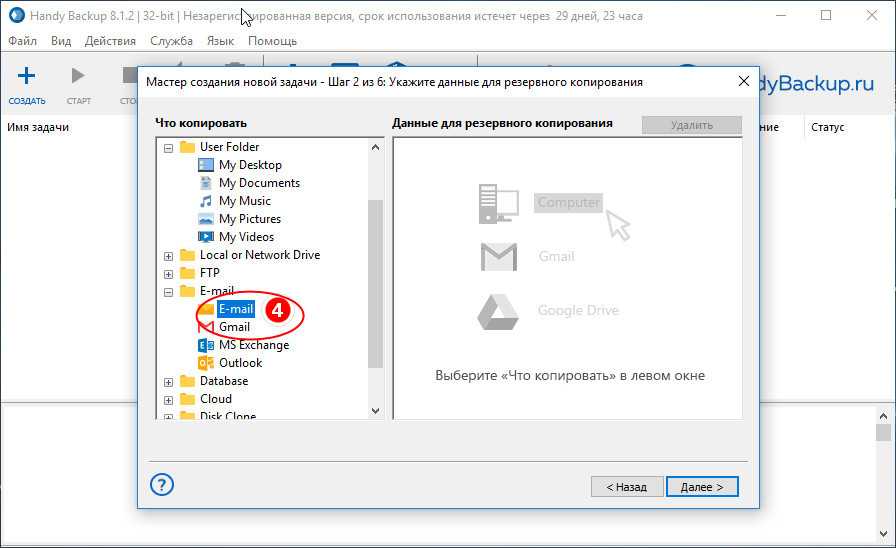Expand the FTP tree node
The image size is (896, 548).
[x=169, y=273]
